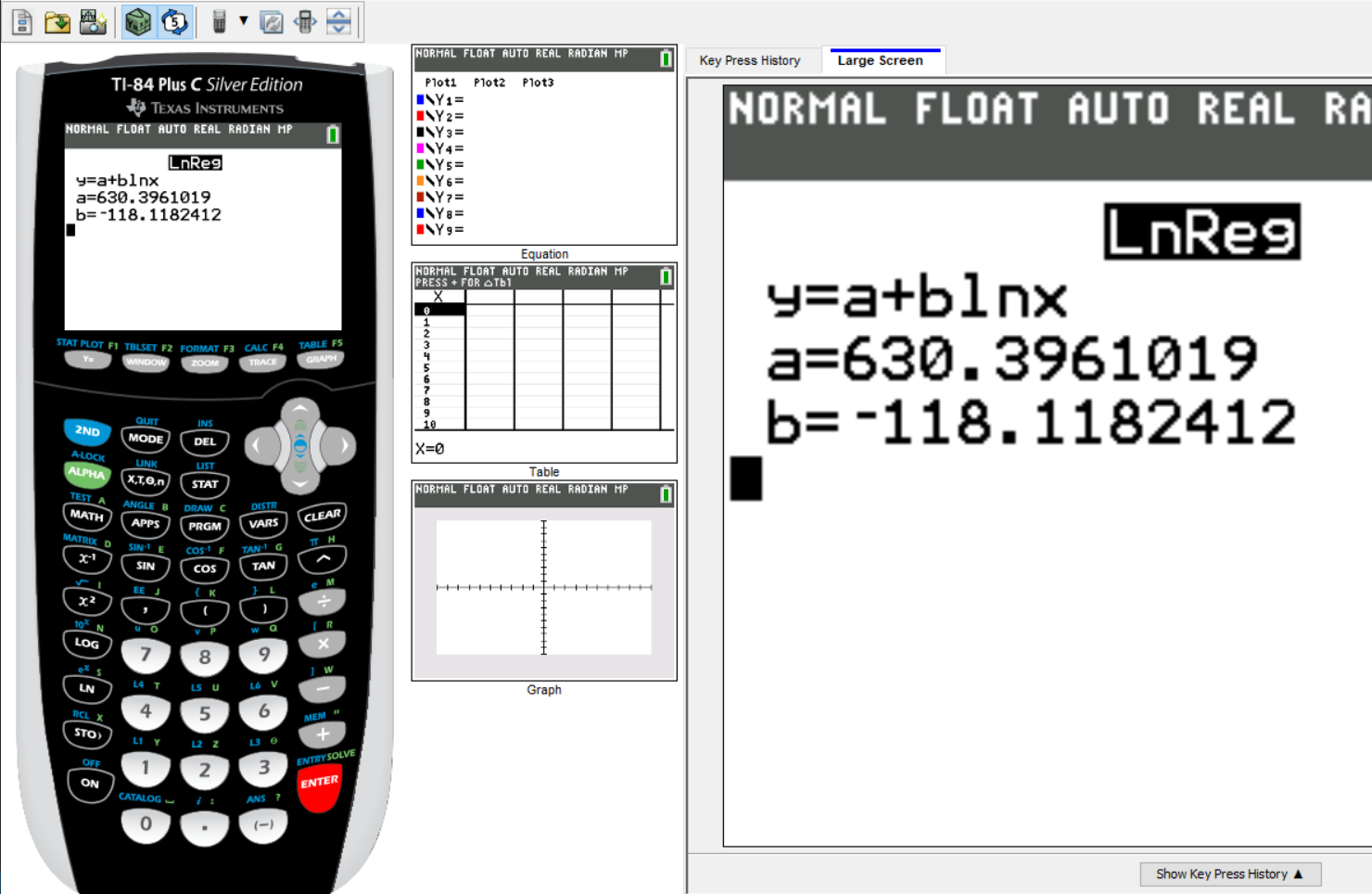The width and height of the screenshot is (1372, 894).
Task: Take a screen capture with camera icon
Action: point(93,21)
